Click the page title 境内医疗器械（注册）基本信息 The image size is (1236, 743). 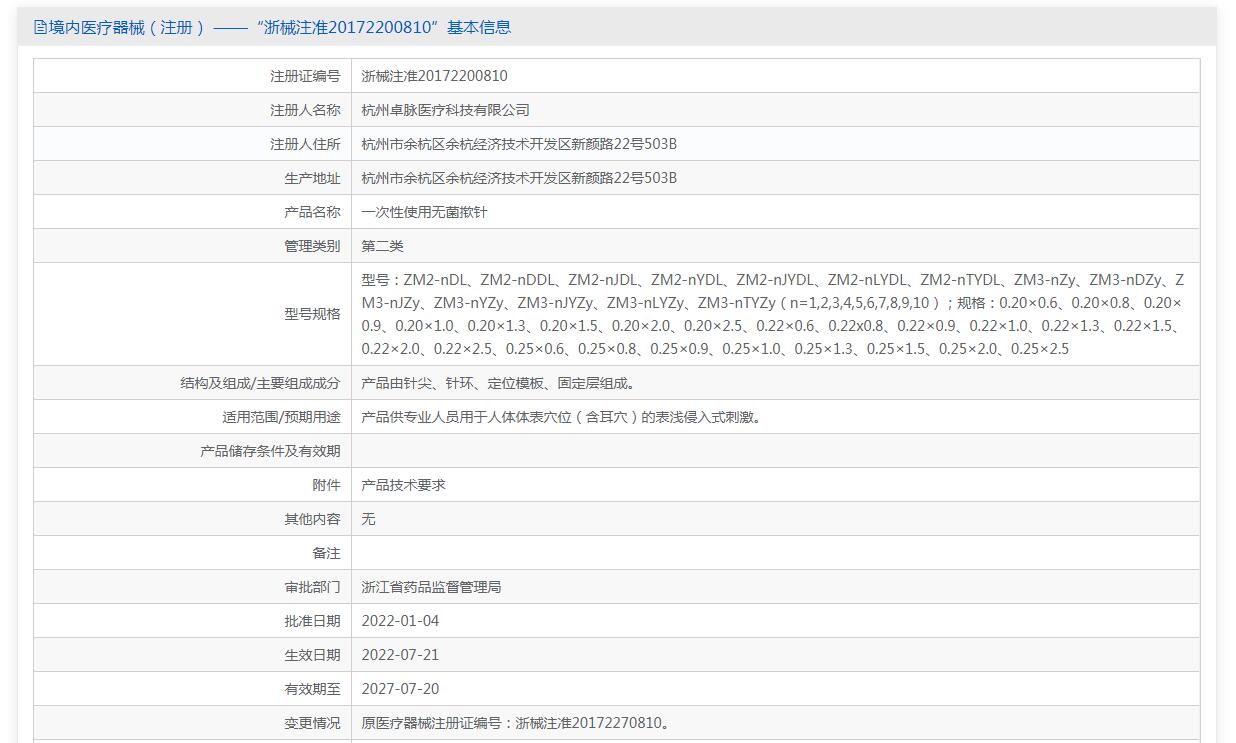coord(280,27)
